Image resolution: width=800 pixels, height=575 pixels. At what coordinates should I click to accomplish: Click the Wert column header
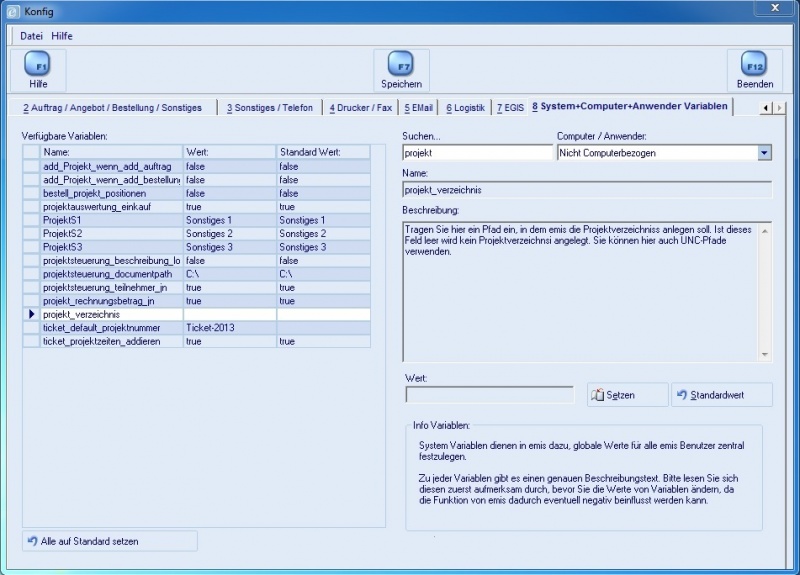pyautogui.click(x=229, y=152)
